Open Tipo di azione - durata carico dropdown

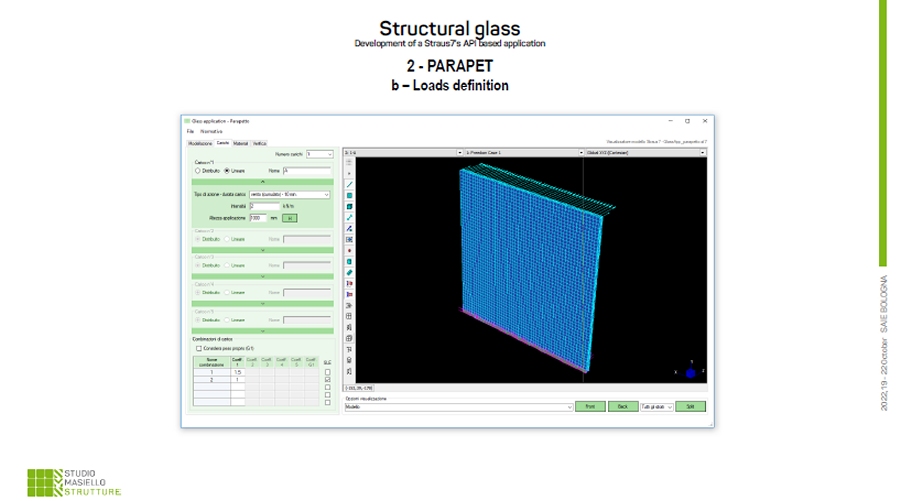pyautogui.click(x=290, y=194)
